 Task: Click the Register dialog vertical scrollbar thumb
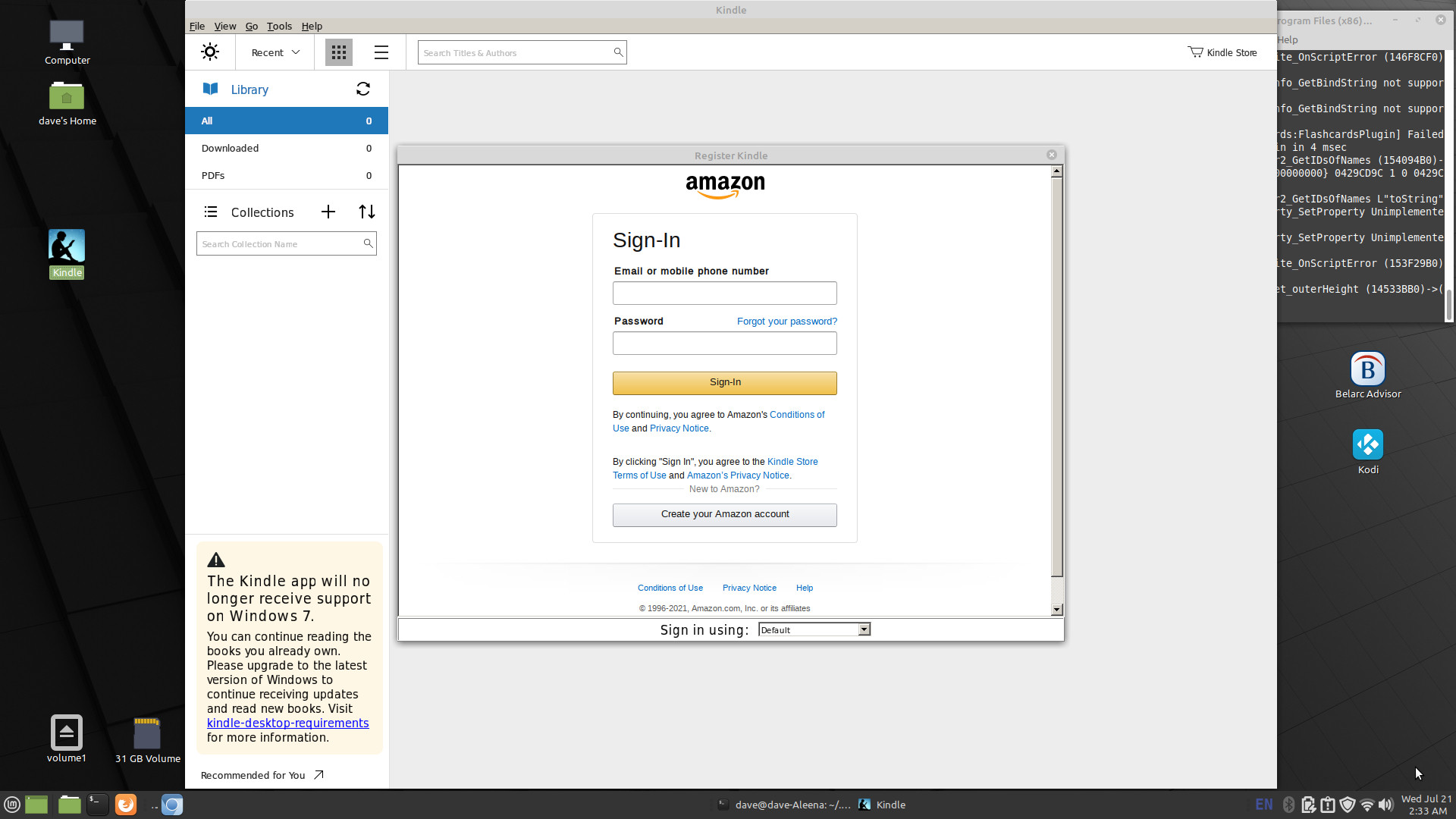(x=1057, y=378)
